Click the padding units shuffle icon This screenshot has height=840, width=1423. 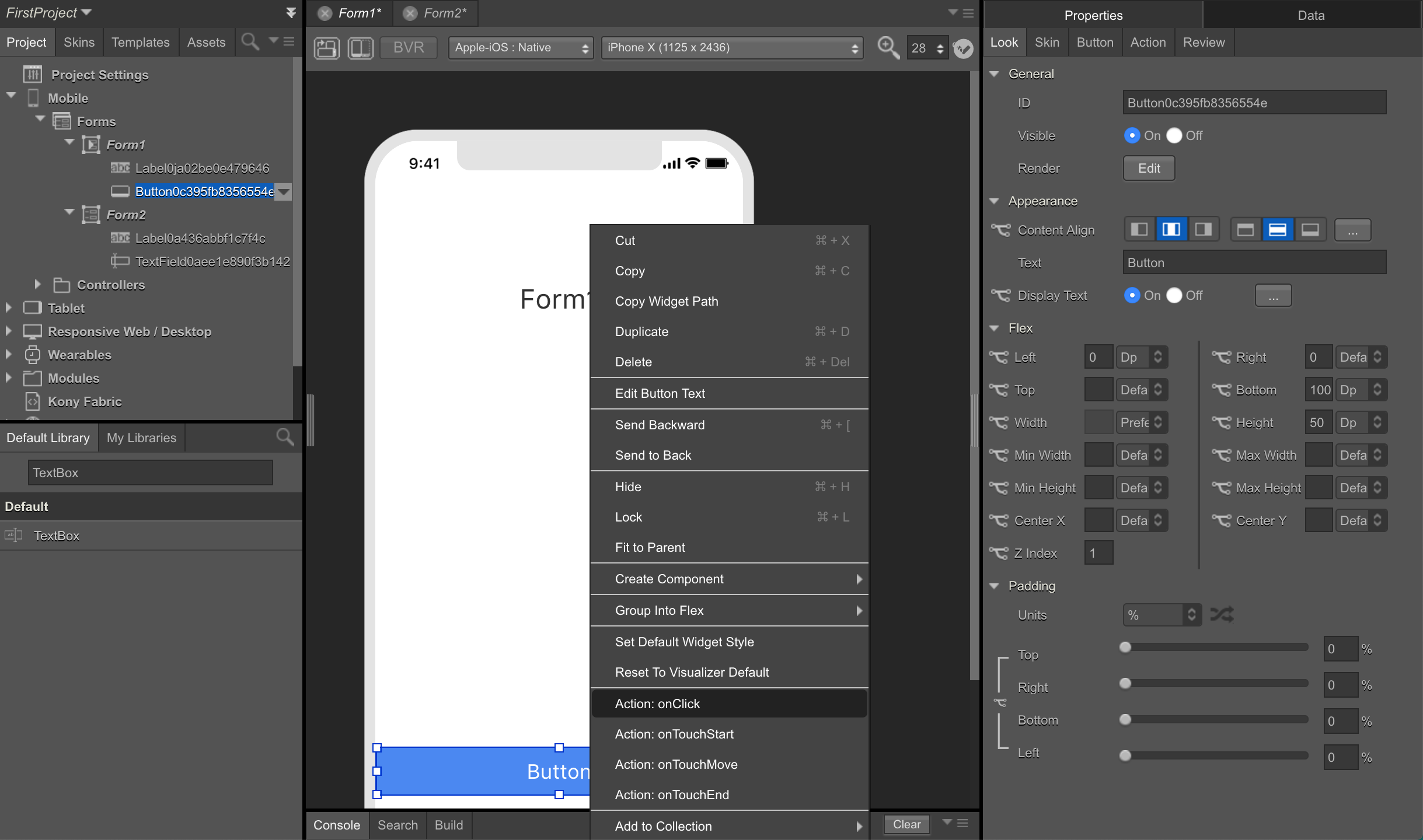click(1222, 614)
